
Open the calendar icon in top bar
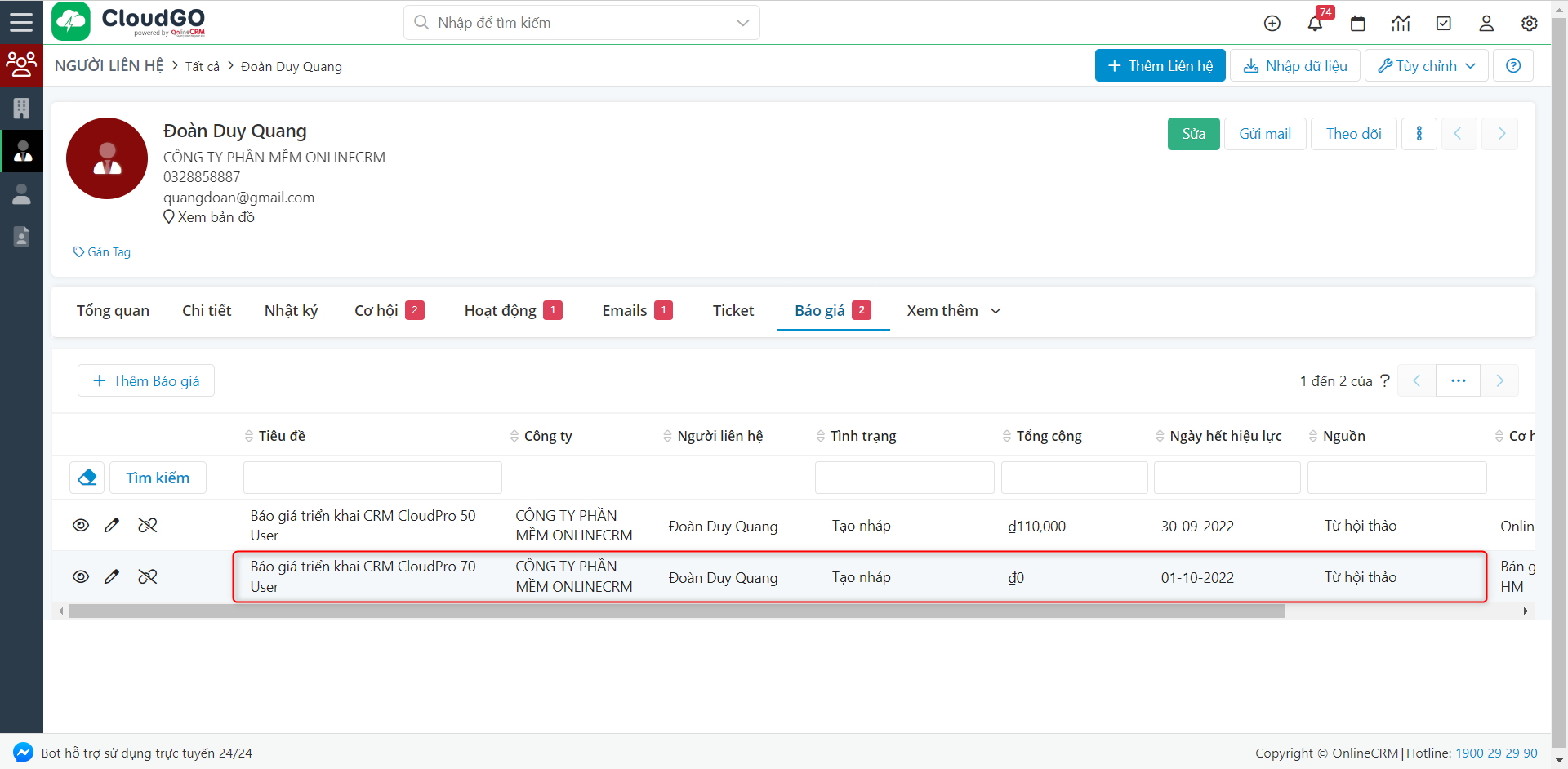tap(1357, 24)
